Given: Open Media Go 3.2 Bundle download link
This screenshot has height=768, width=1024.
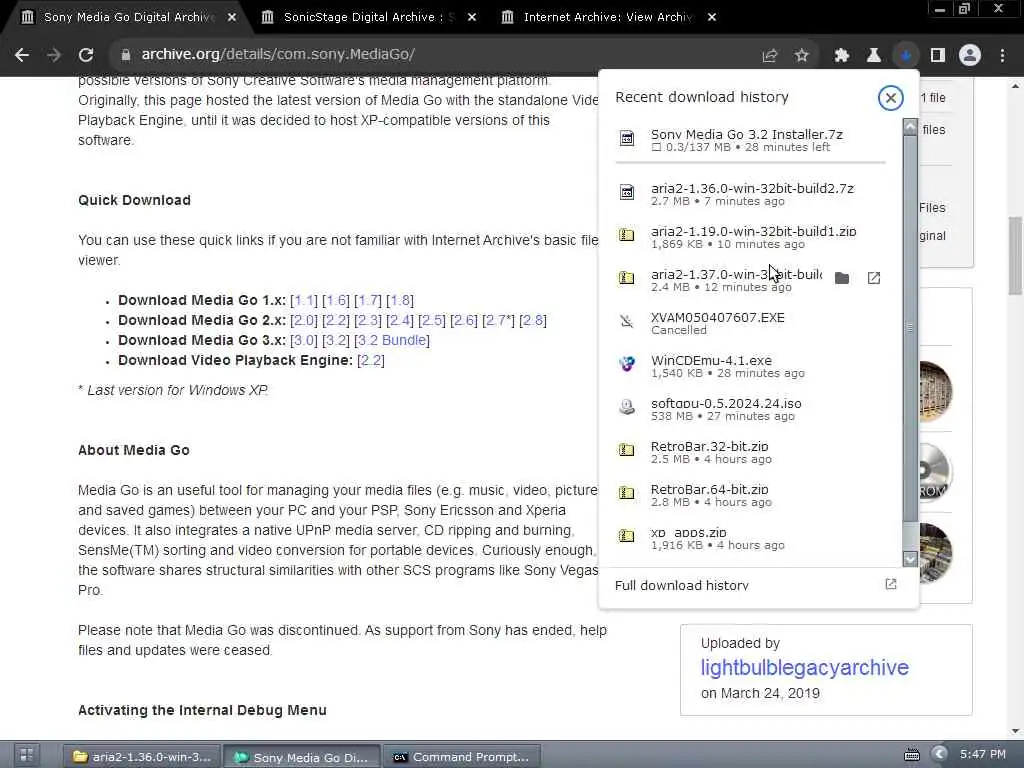Looking at the screenshot, I should pyautogui.click(x=392, y=340).
